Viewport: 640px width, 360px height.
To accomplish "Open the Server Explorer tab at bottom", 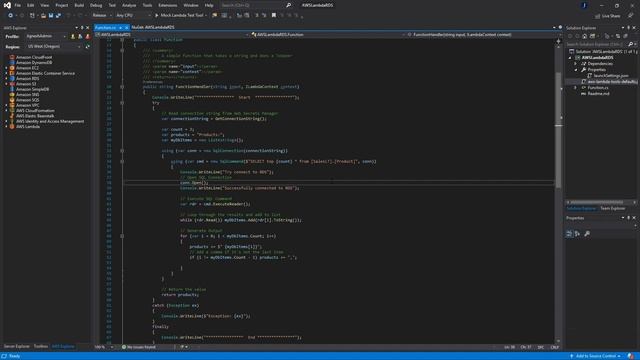I will pyautogui.click(x=17, y=347).
